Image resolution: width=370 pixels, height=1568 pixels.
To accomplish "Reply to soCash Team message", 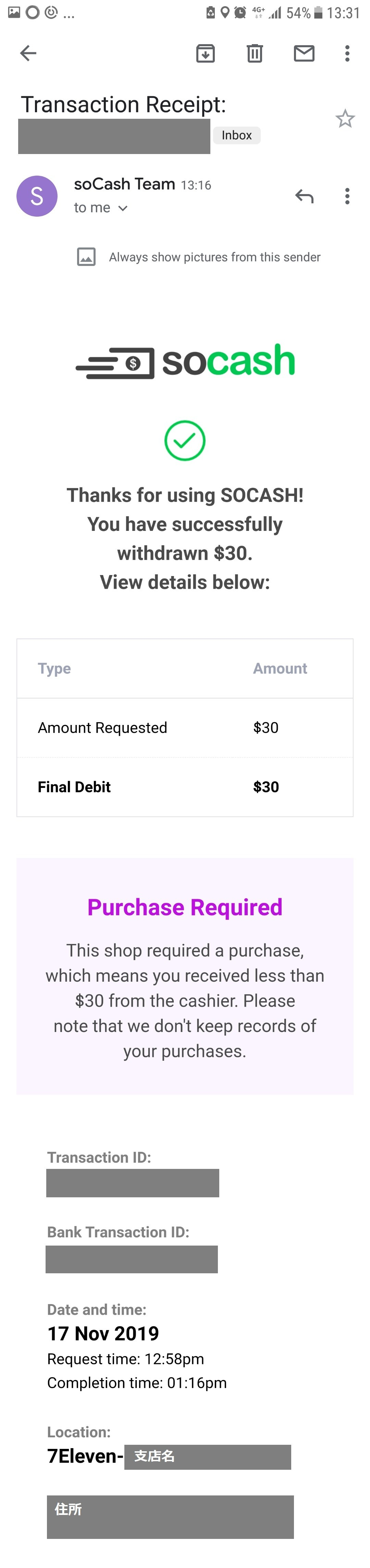I will [304, 196].
